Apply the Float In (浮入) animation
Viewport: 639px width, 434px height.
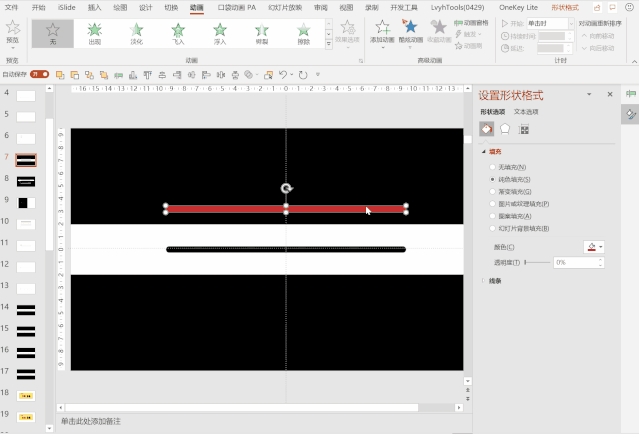[220, 33]
